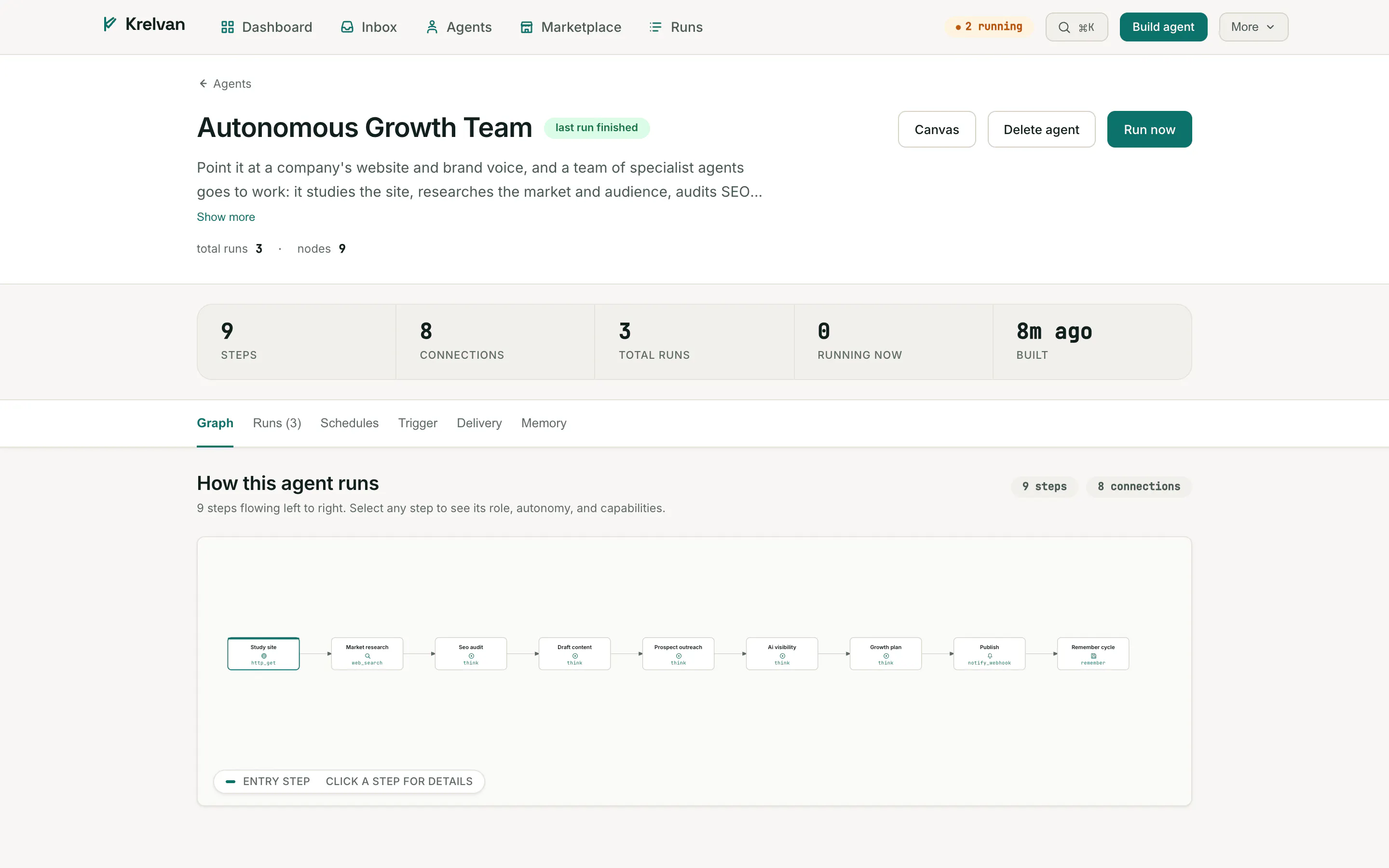Click the last run finished badge

pyautogui.click(x=597, y=127)
